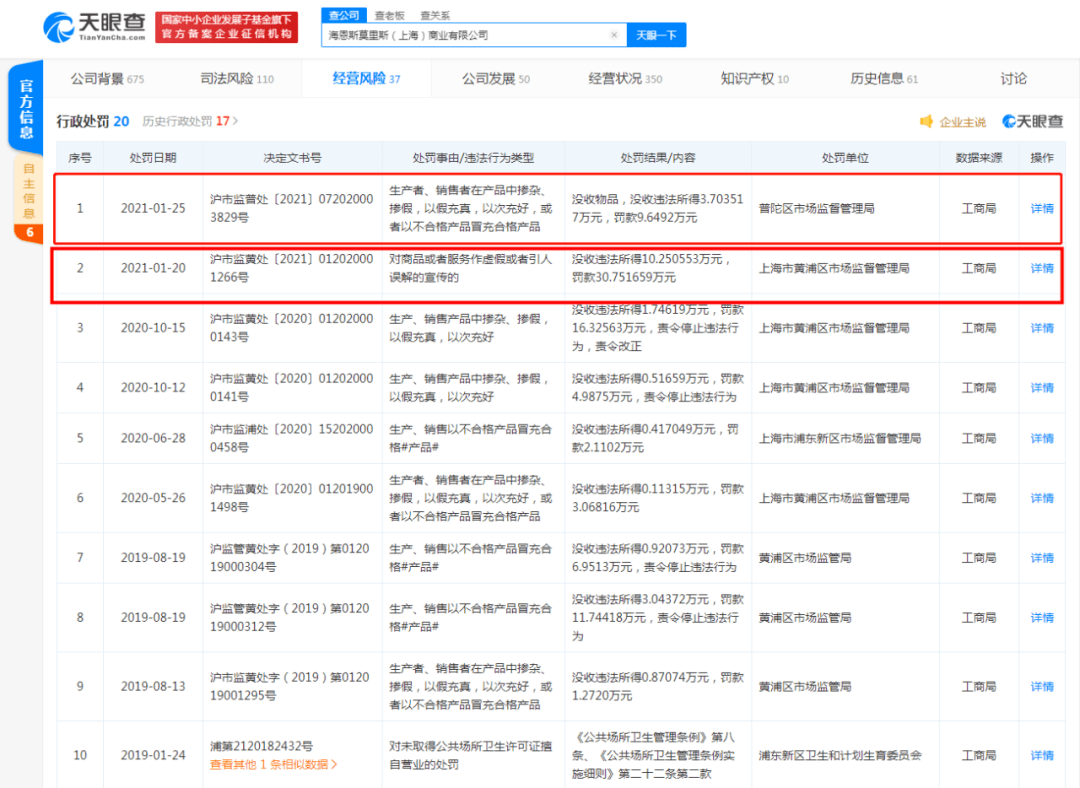Screen dimensions: 1080x788
Task: Switch to the 查老板 search tab
Action: (390, 15)
